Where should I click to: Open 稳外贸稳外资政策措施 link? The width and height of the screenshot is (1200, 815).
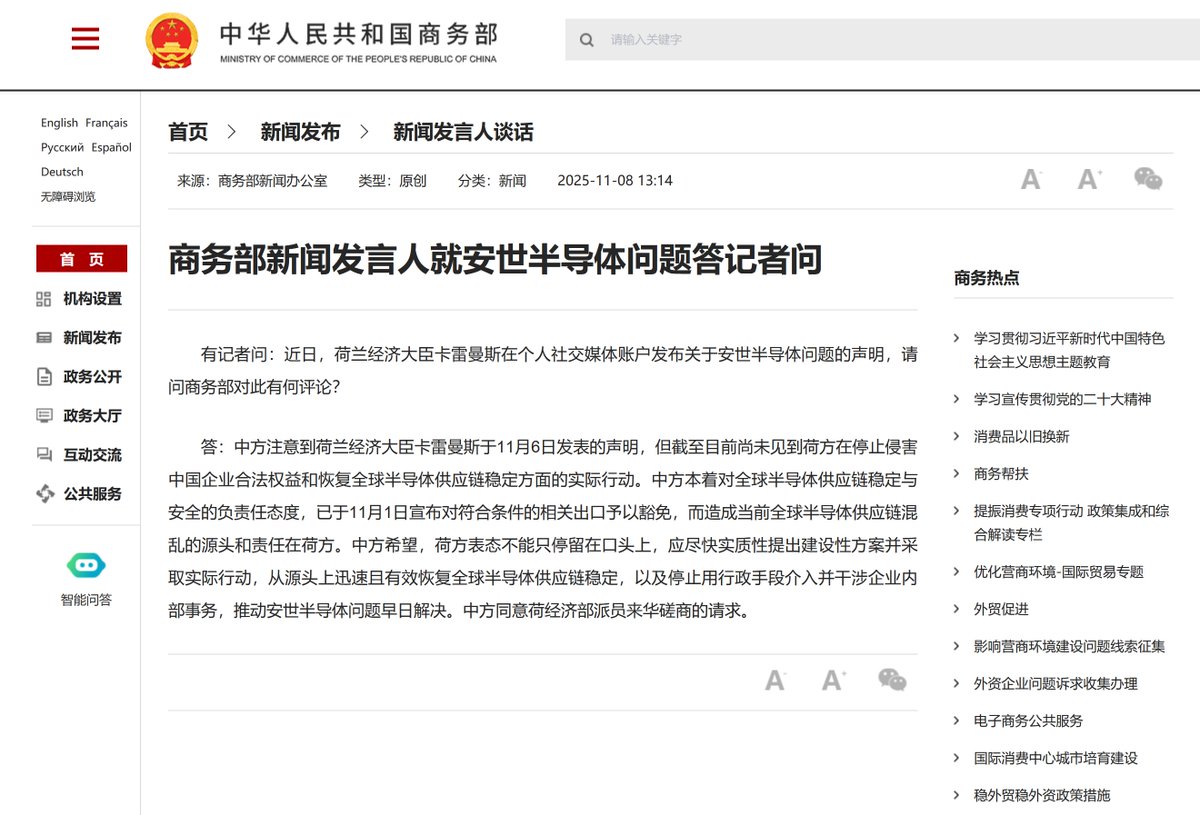click(1042, 795)
